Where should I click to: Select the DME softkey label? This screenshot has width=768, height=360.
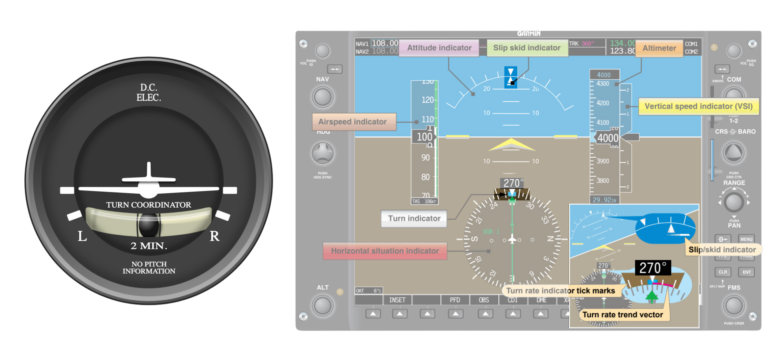pyautogui.click(x=541, y=300)
